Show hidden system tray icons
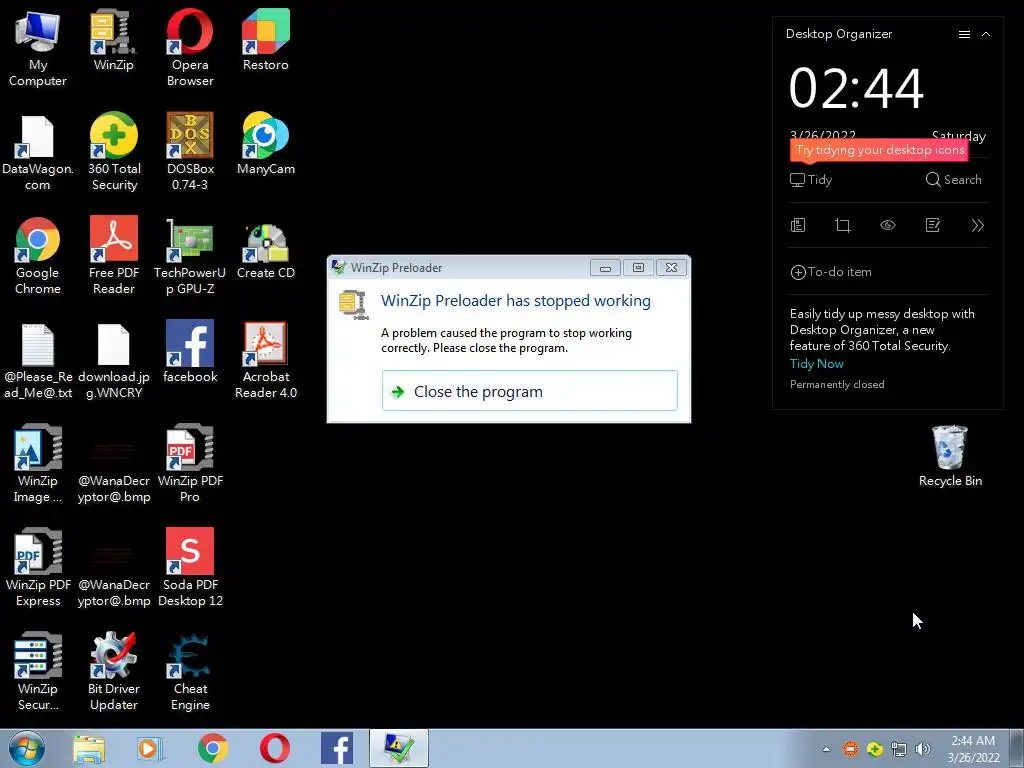The width and height of the screenshot is (1024, 768). click(x=826, y=750)
